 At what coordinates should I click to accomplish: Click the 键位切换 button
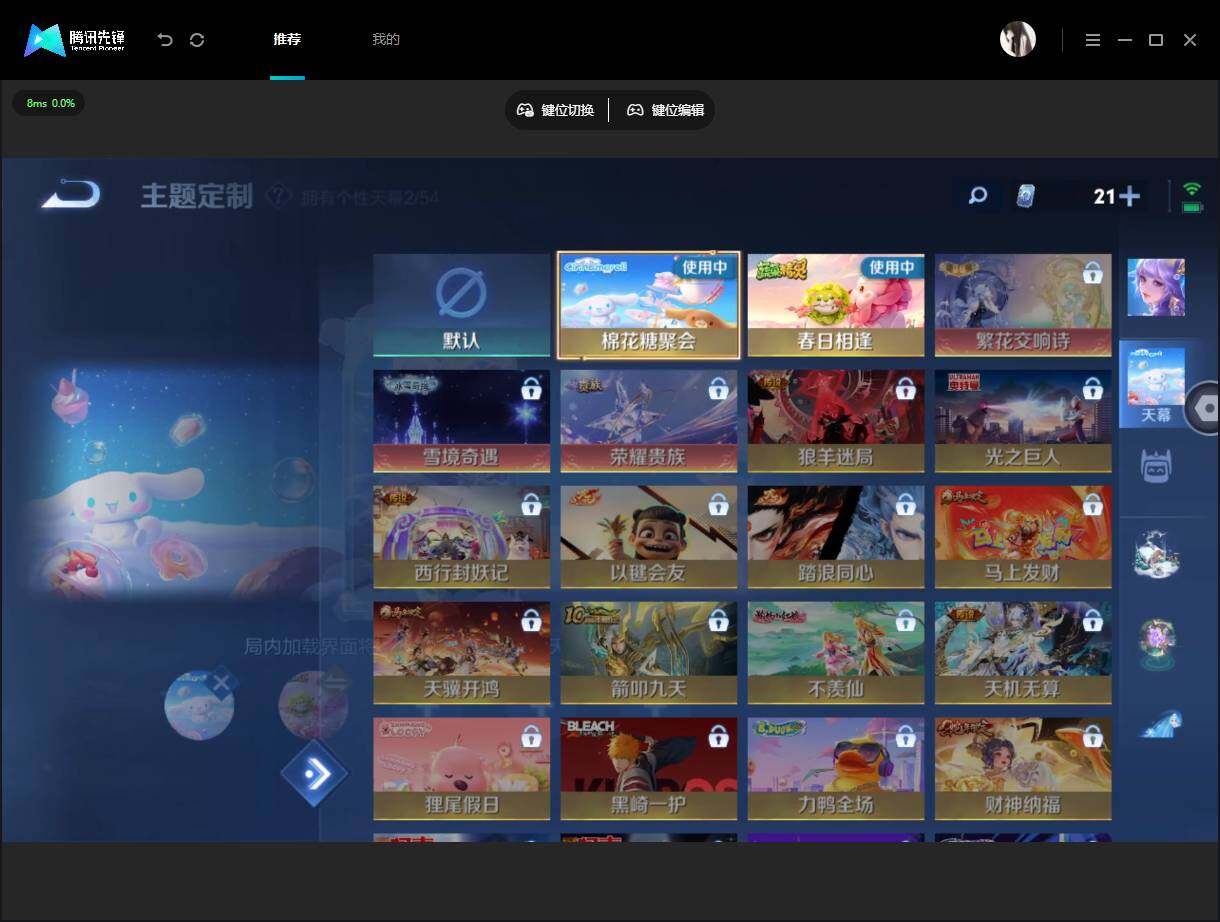555,110
